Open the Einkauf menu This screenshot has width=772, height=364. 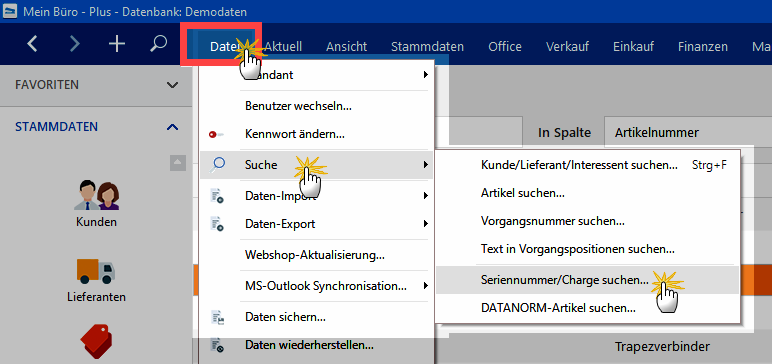click(633, 47)
